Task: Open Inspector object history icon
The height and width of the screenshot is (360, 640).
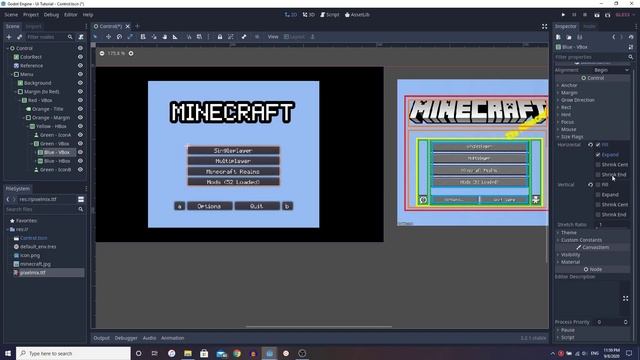Action: click(x=631, y=37)
